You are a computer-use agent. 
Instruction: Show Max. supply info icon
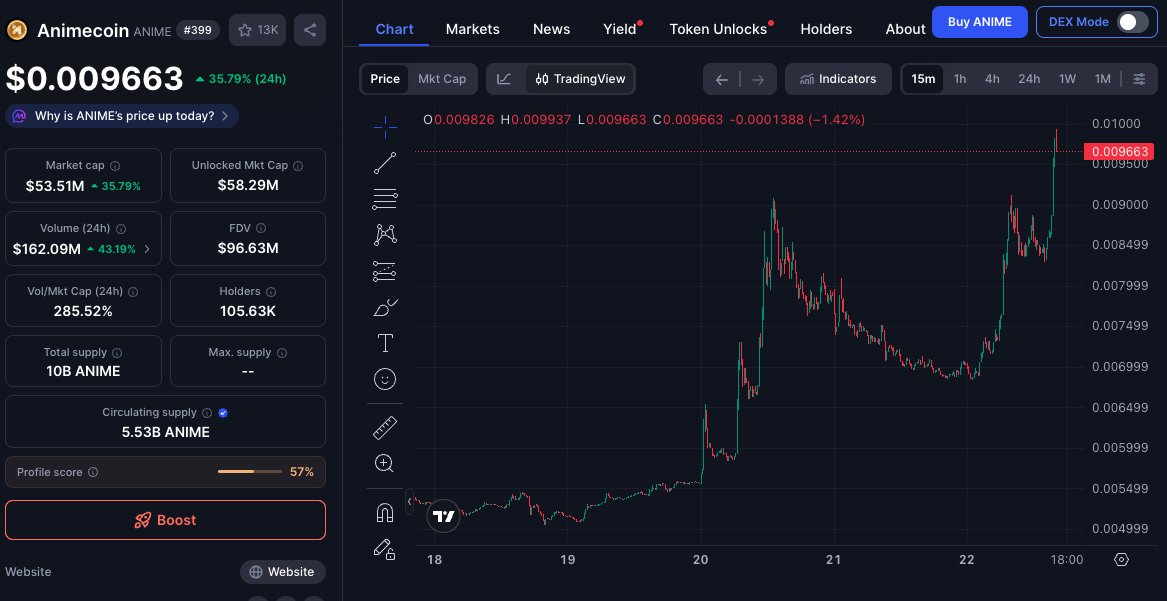pos(282,353)
